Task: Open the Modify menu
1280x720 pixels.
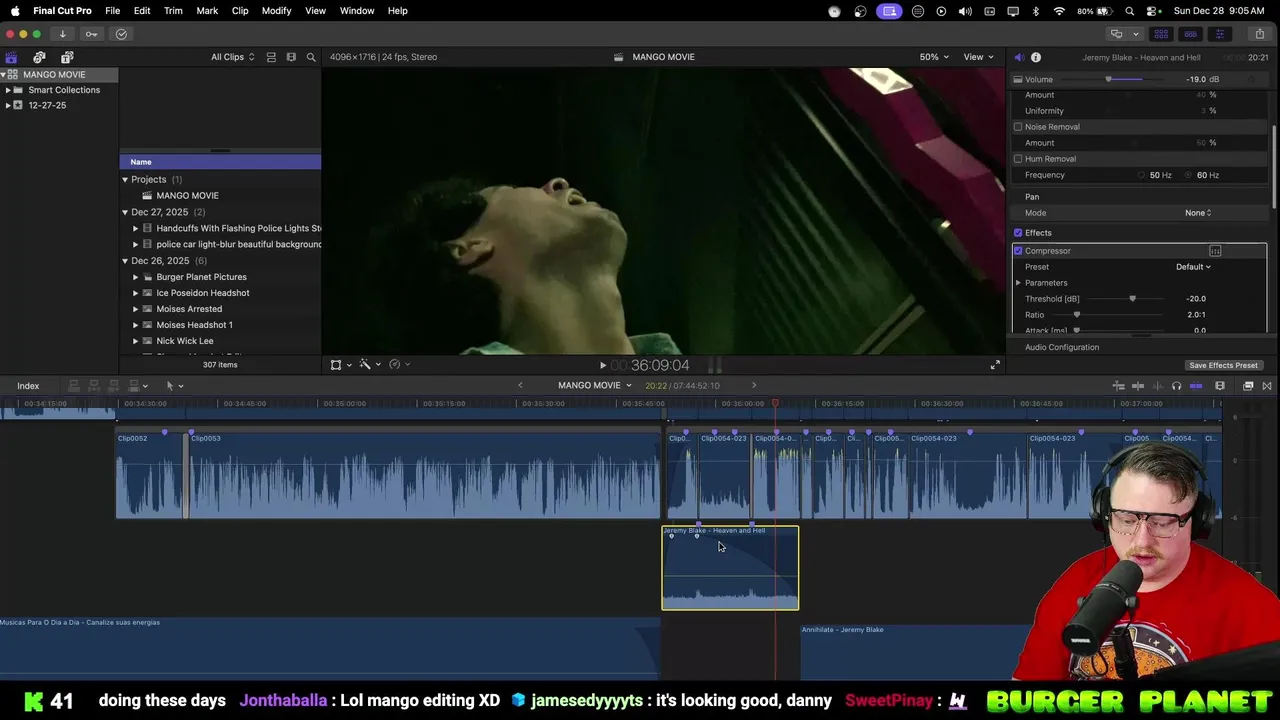Action: point(276,11)
